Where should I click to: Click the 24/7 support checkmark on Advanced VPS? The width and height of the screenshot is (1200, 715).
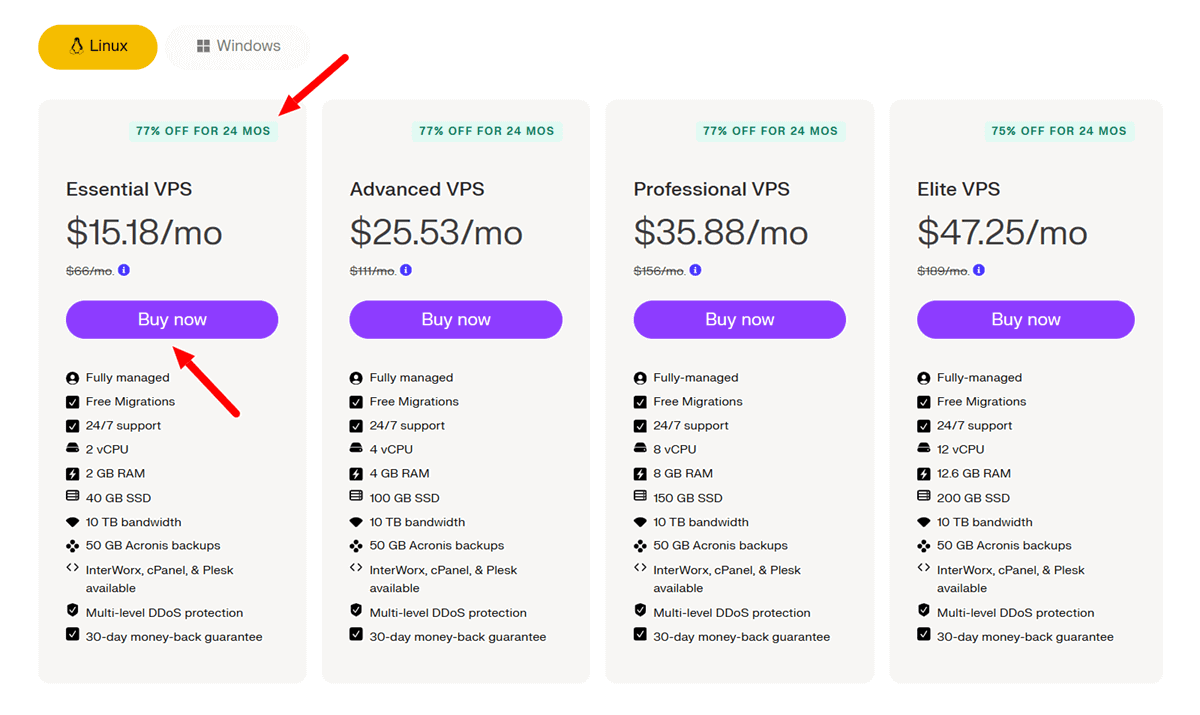point(356,425)
